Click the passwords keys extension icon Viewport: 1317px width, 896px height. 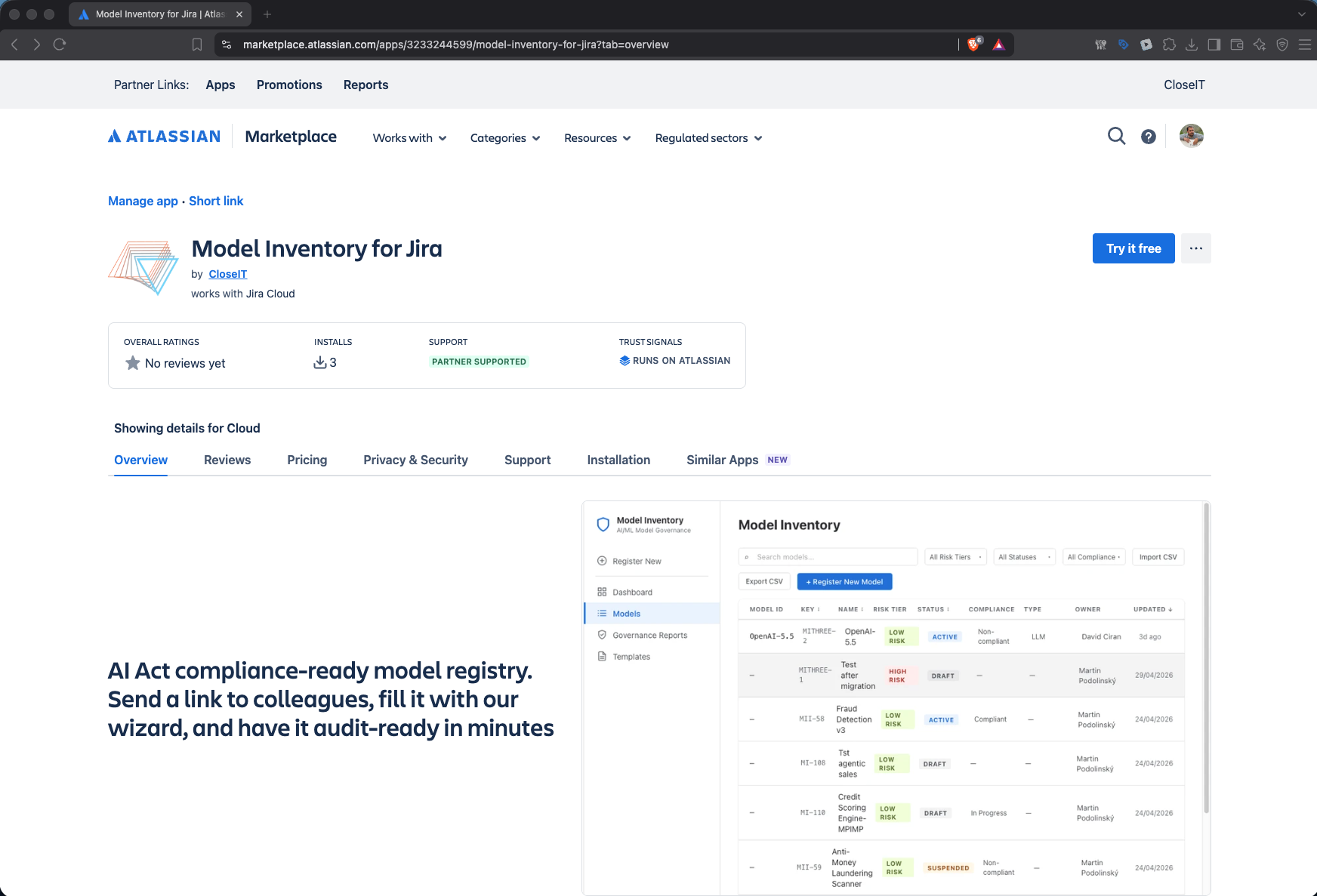point(1101,45)
